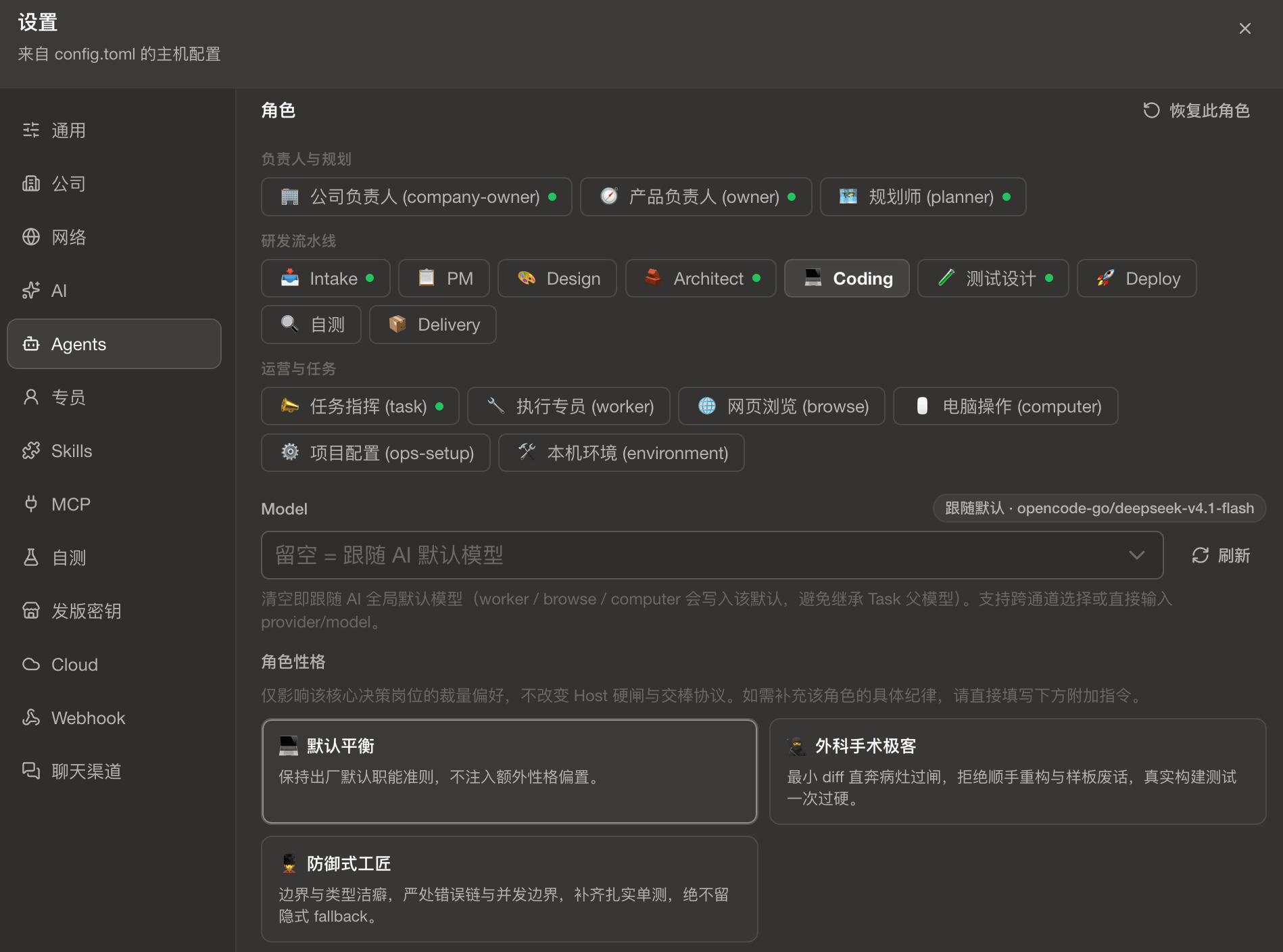
Task: Open the AI settings section
Action: (x=114, y=291)
